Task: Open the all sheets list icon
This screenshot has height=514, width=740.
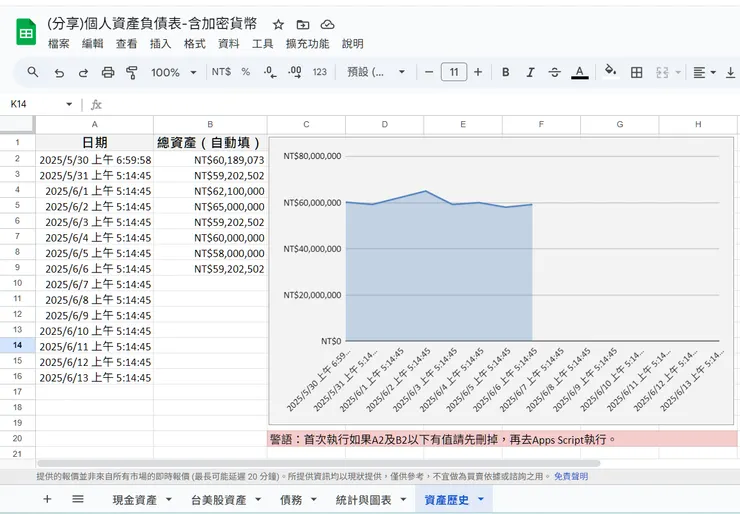Action: (77, 499)
